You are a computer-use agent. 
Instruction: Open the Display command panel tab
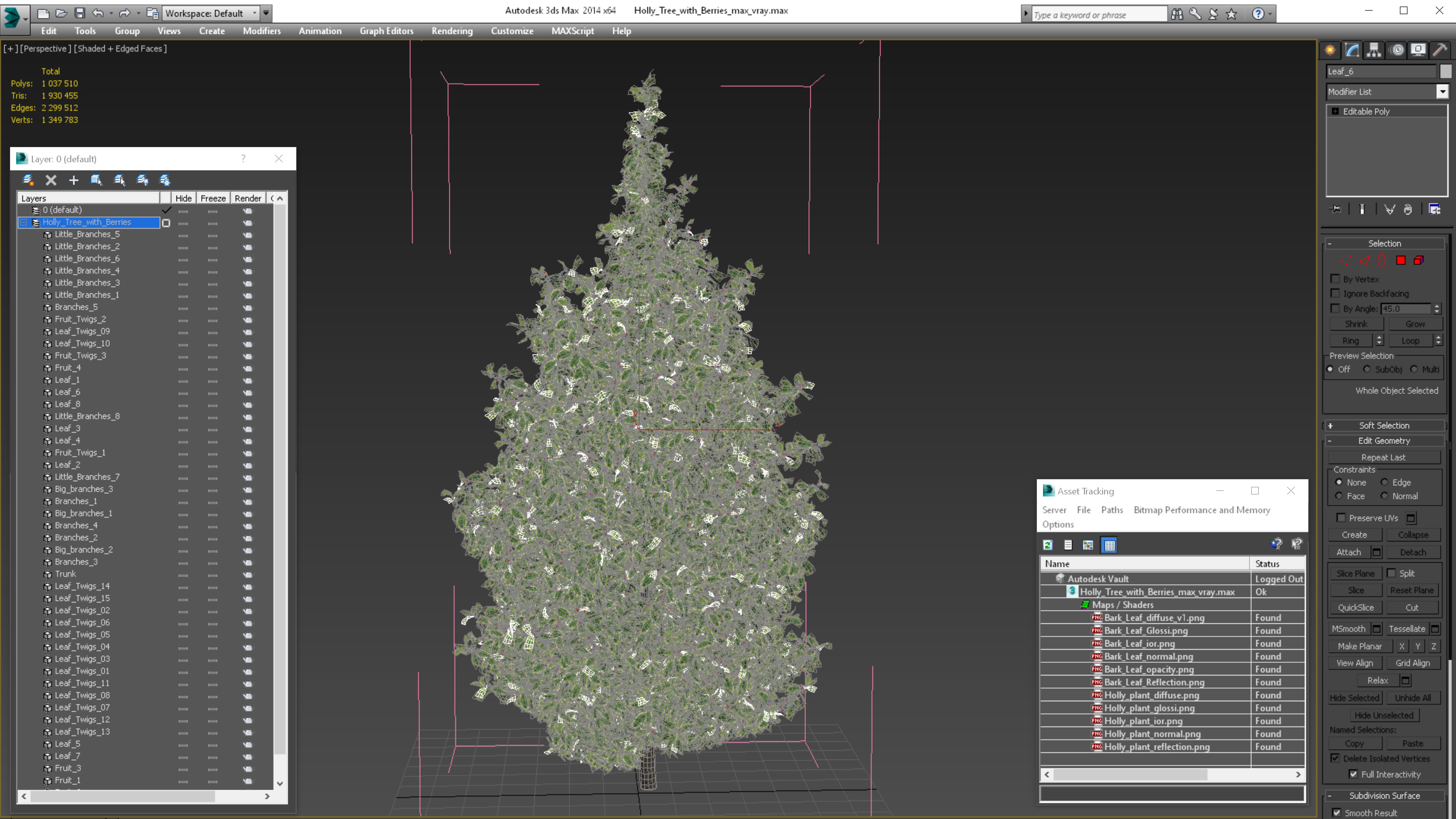pos(1418,51)
